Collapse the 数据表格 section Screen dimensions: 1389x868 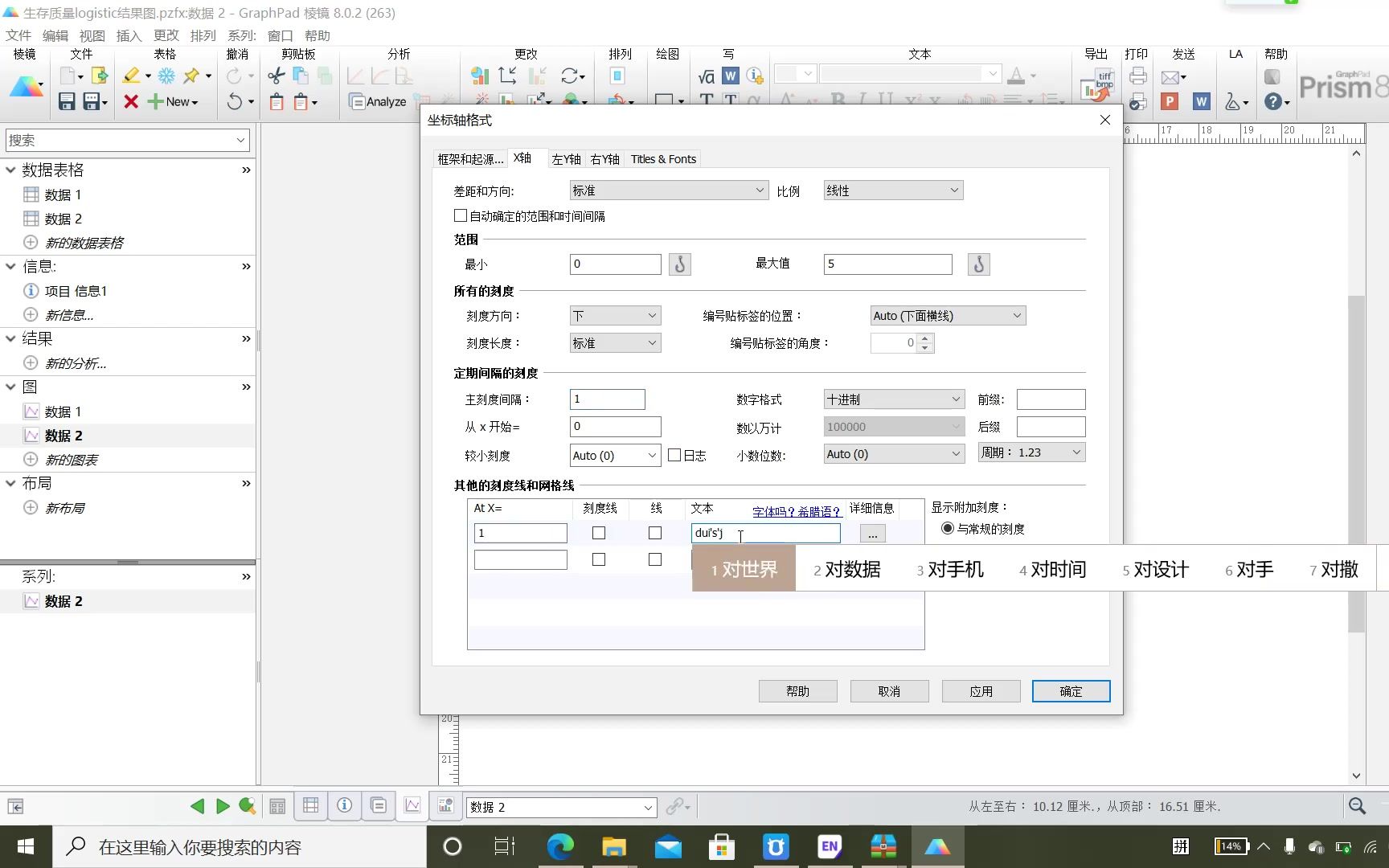coord(10,170)
